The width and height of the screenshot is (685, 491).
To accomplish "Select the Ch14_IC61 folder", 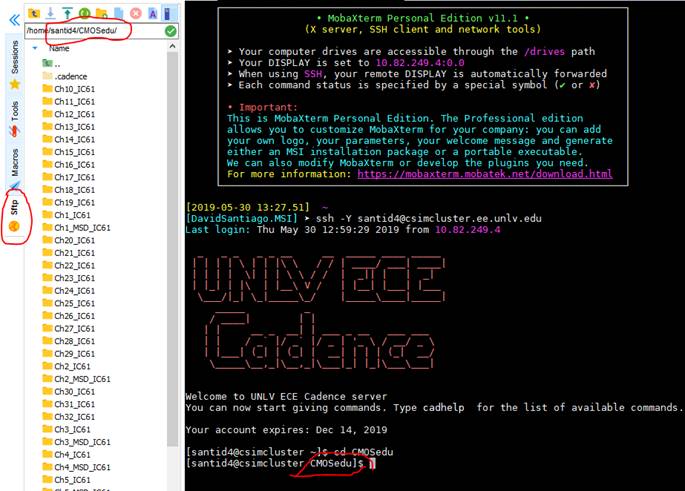I will (x=69, y=139).
